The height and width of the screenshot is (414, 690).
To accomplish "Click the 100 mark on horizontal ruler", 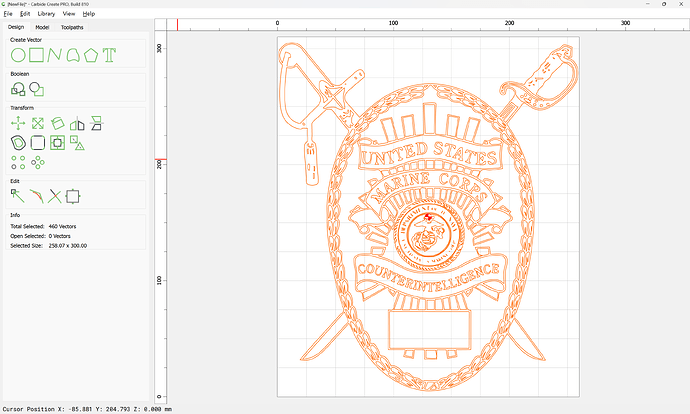I will (393, 23).
